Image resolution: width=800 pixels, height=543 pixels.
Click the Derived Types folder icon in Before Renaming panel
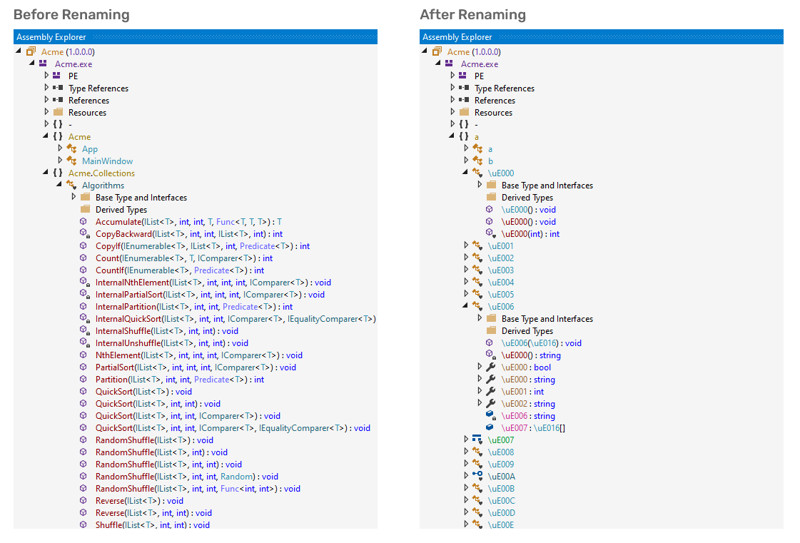pos(85,209)
